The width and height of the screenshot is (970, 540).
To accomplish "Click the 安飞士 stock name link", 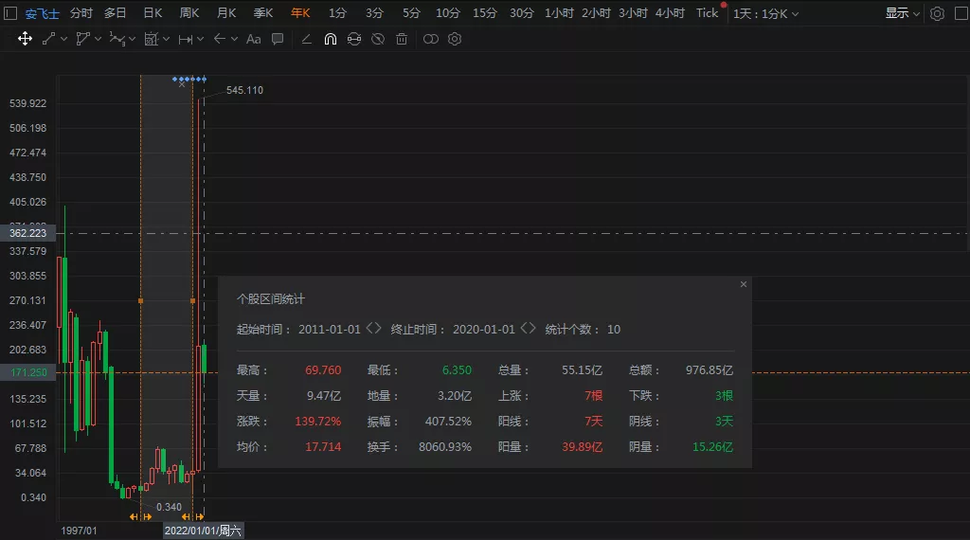I will [x=44, y=13].
